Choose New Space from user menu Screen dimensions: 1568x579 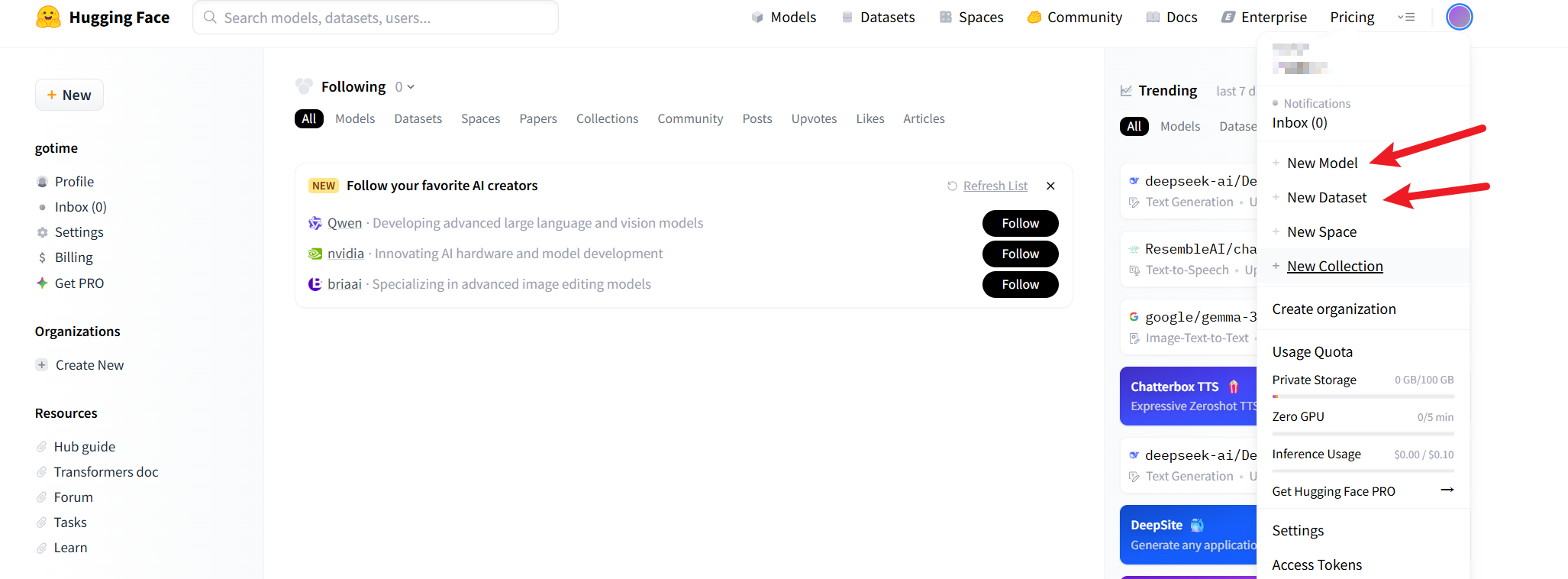pyautogui.click(x=1322, y=231)
